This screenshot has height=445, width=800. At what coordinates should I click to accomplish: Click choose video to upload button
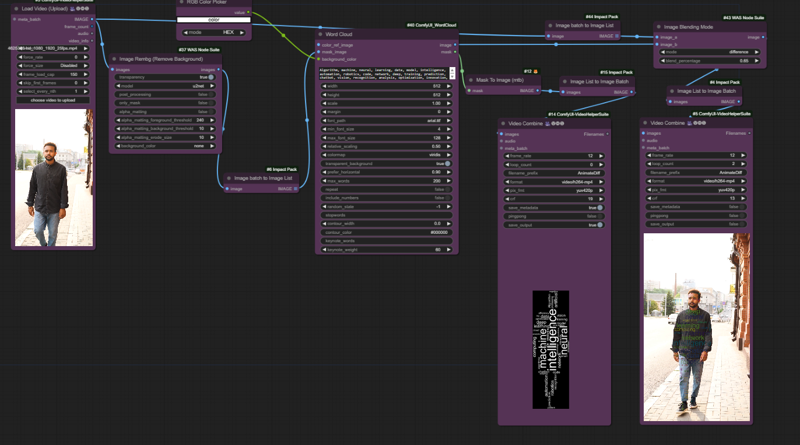[53, 101]
